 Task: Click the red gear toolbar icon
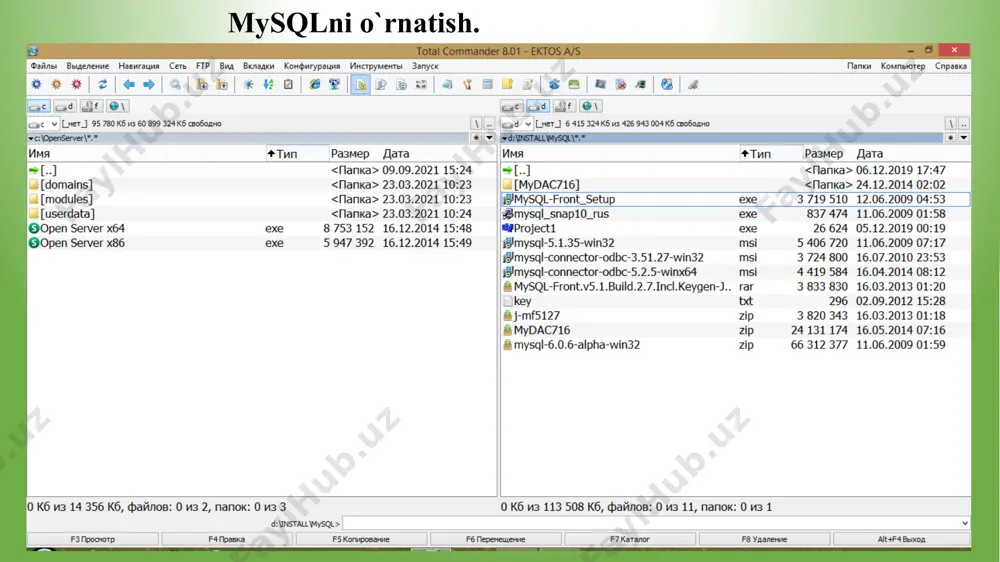coord(77,84)
